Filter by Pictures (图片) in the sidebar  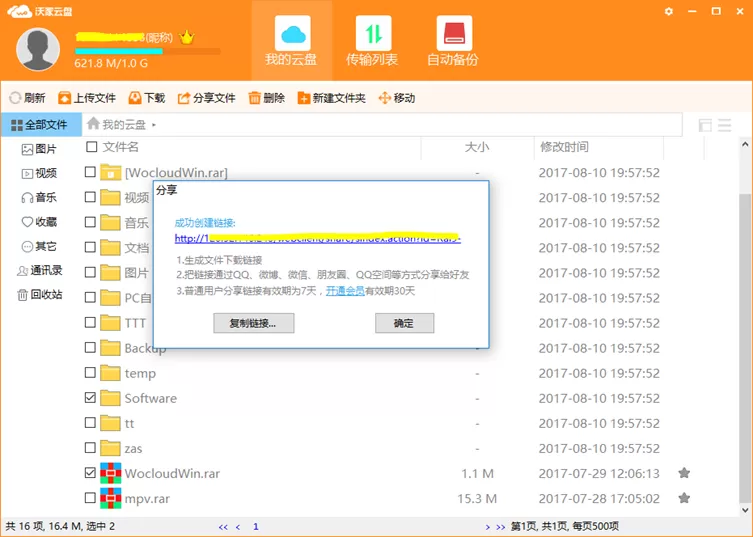click(39, 149)
